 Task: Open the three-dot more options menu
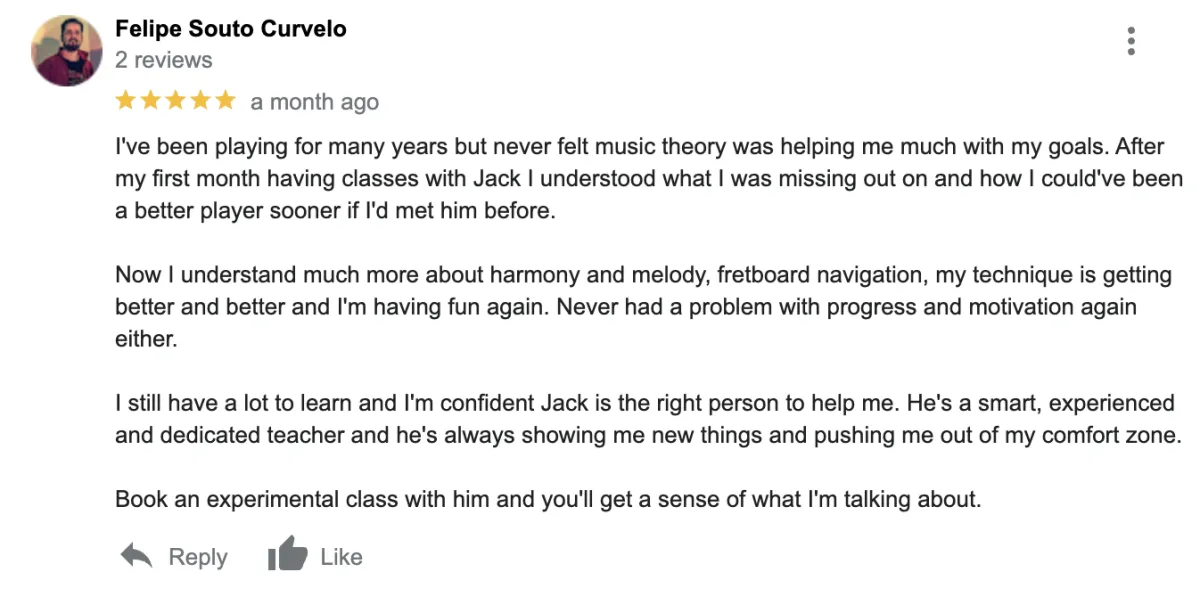[1131, 41]
